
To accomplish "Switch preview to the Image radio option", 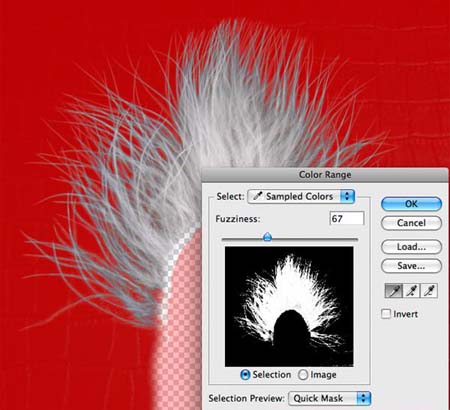I will coord(303,375).
